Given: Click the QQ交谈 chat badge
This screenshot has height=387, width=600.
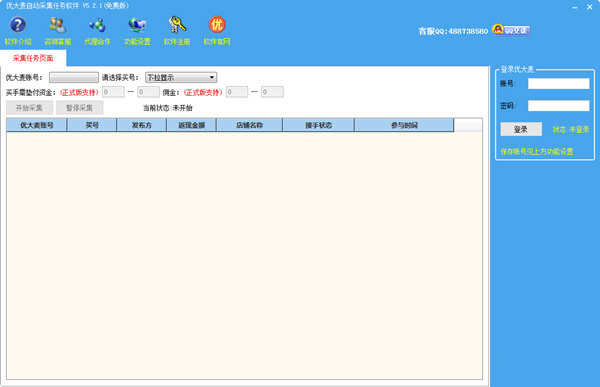Looking at the screenshot, I should (x=511, y=30).
